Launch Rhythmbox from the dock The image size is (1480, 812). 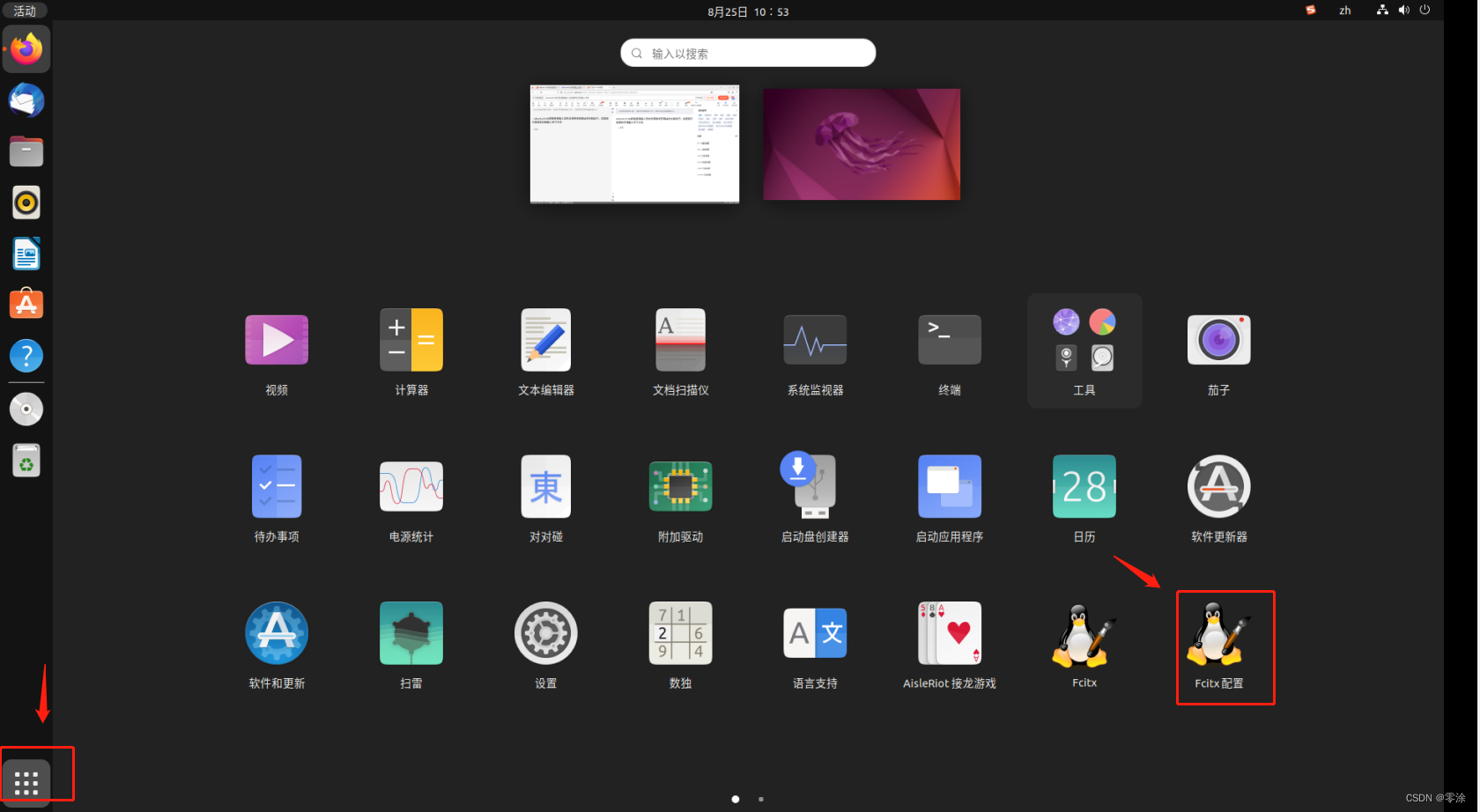[x=26, y=203]
